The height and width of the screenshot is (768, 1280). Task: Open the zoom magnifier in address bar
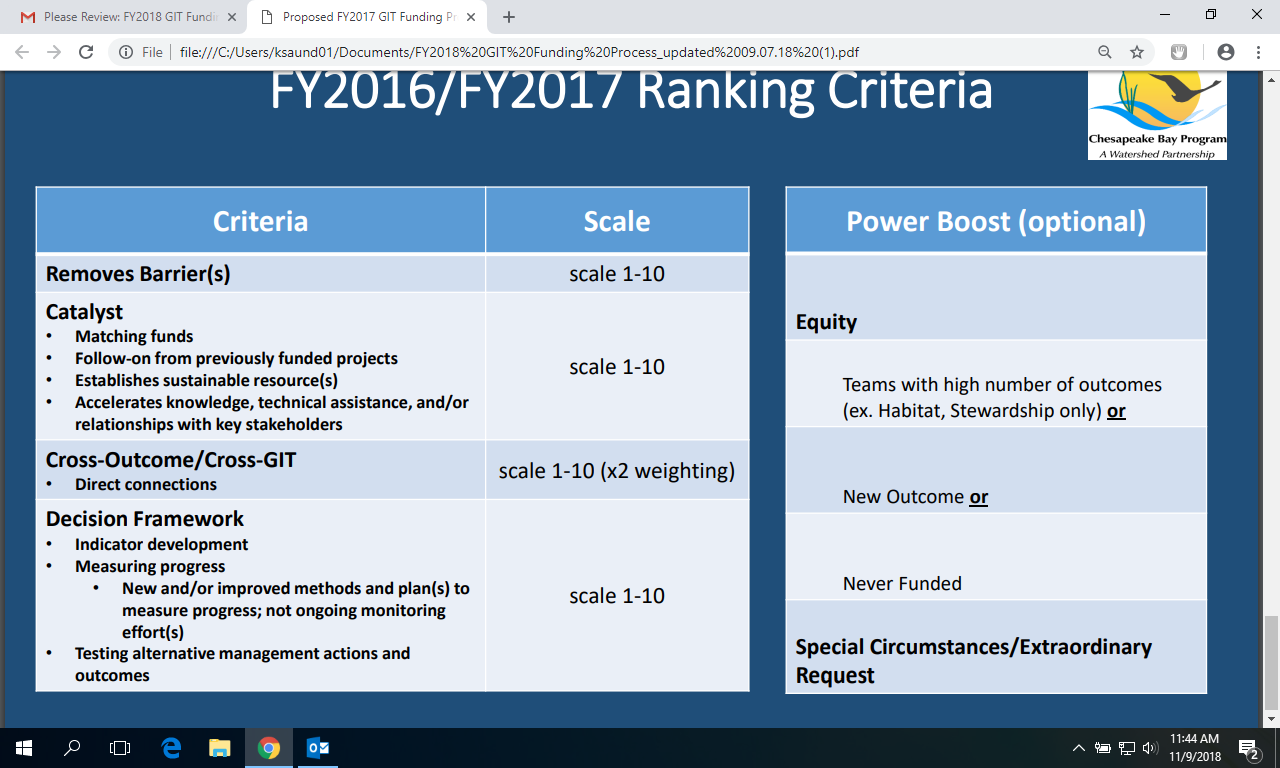click(1105, 52)
